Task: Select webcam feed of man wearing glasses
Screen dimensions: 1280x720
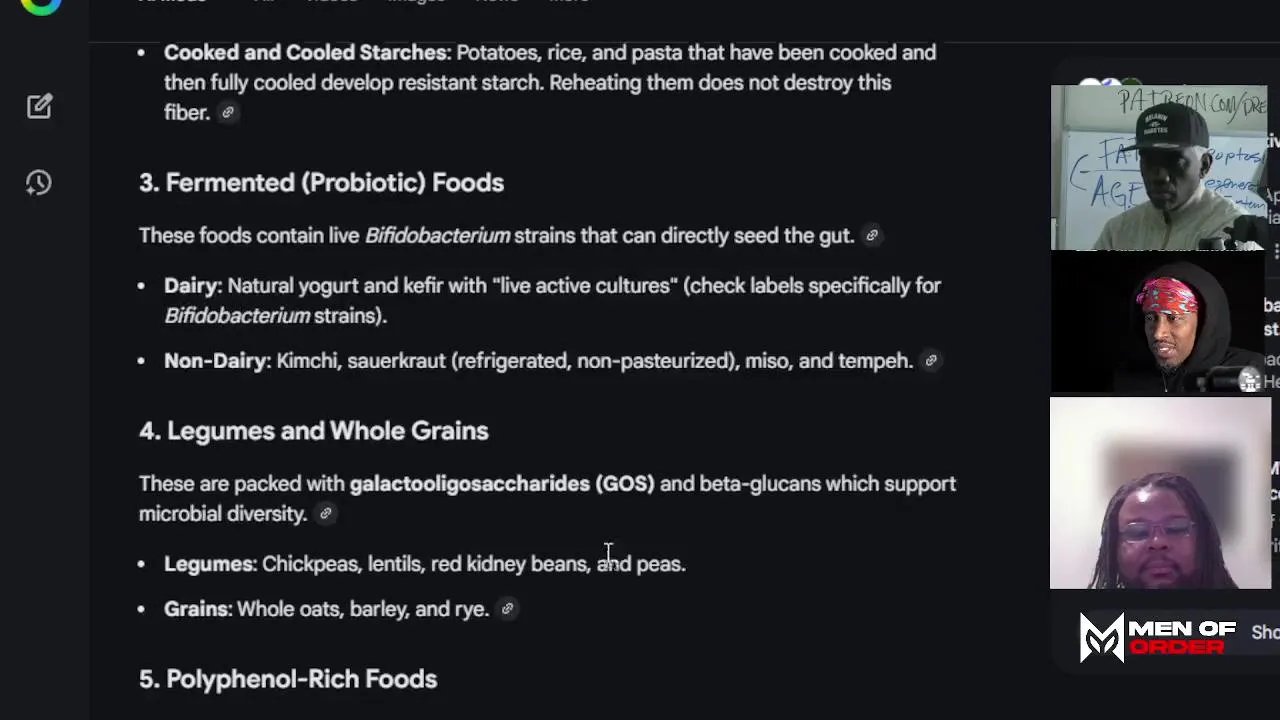Action: coord(1159,493)
